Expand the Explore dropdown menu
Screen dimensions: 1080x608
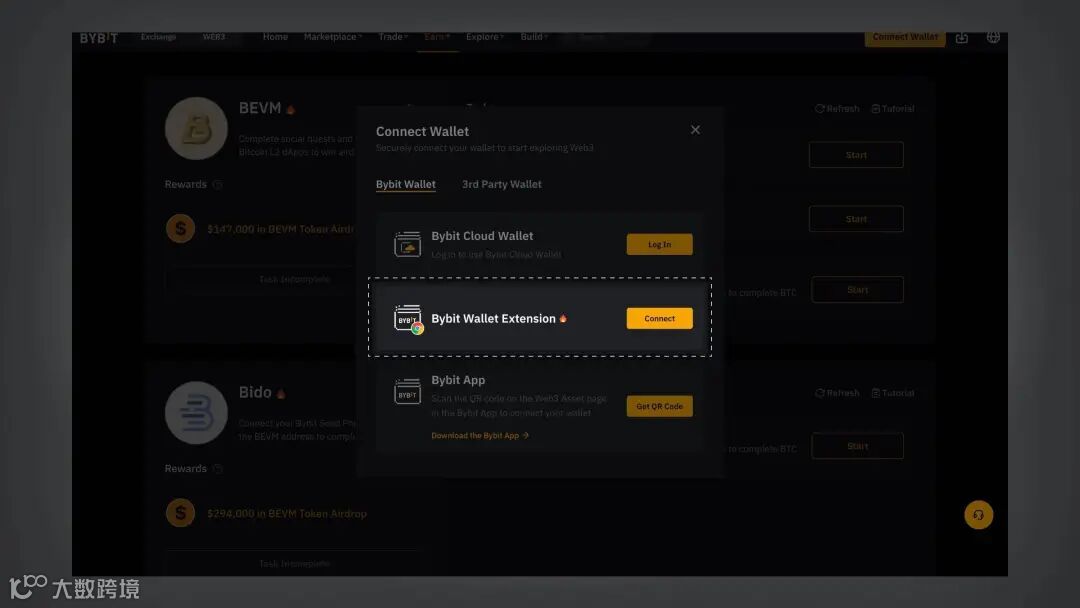(x=485, y=37)
